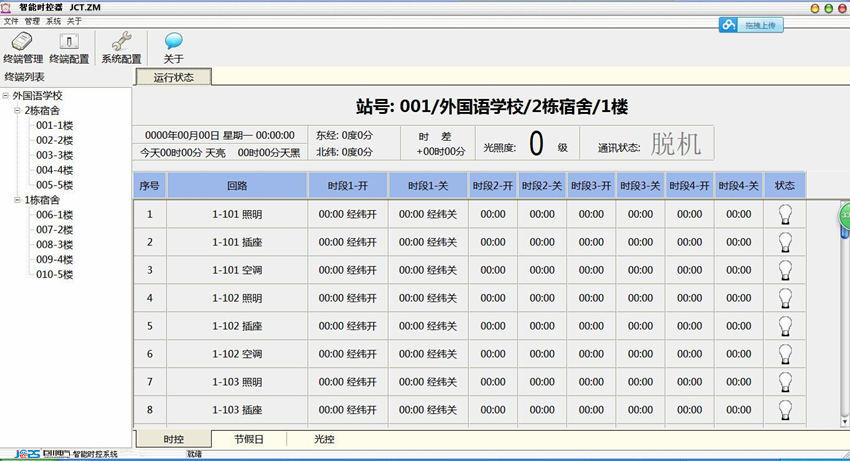Switch to the 光控 tab
The width and height of the screenshot is (850, 461).
(x=324, y=439)
